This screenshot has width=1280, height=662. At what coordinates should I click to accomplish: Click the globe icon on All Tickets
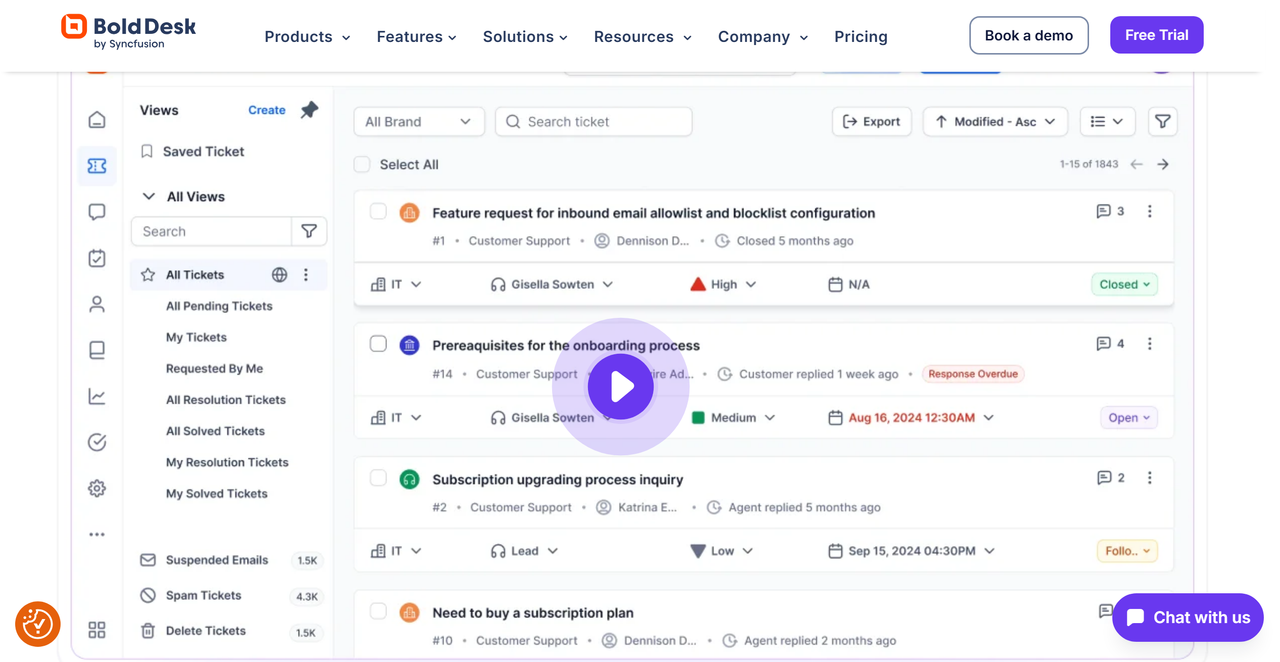pyautogui.click(x=280, y=274)
